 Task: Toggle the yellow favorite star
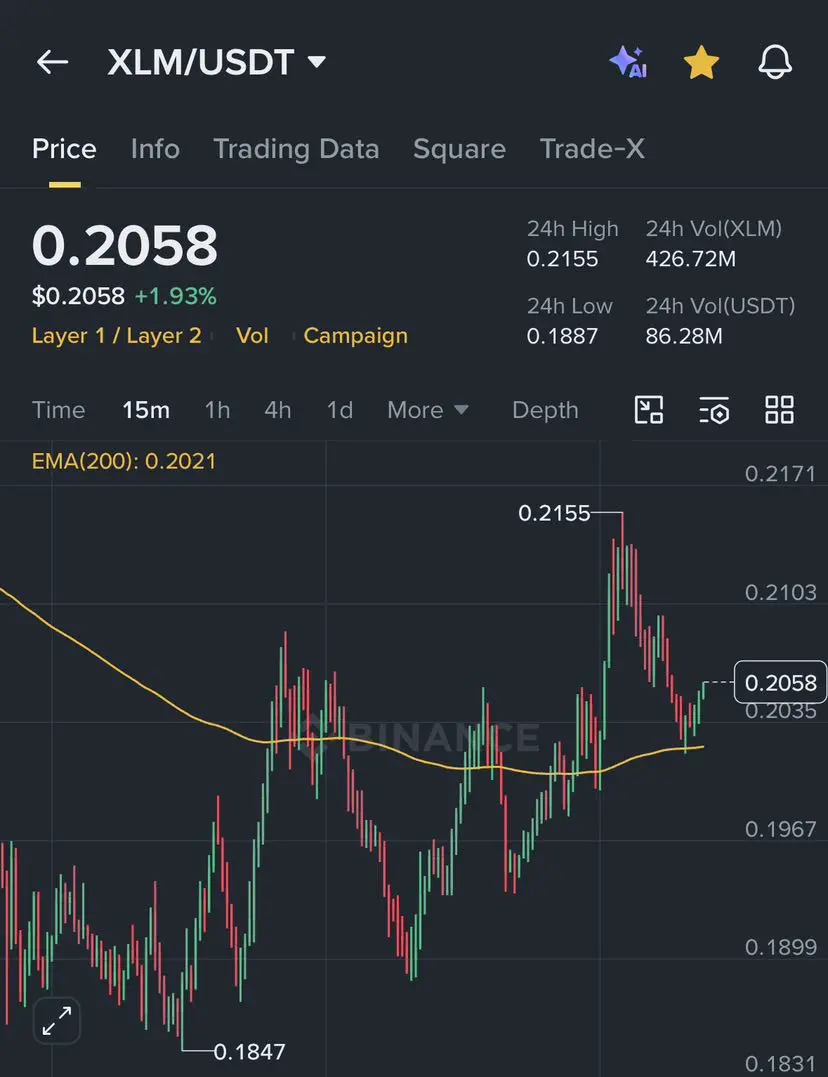[x=701, y=63]
